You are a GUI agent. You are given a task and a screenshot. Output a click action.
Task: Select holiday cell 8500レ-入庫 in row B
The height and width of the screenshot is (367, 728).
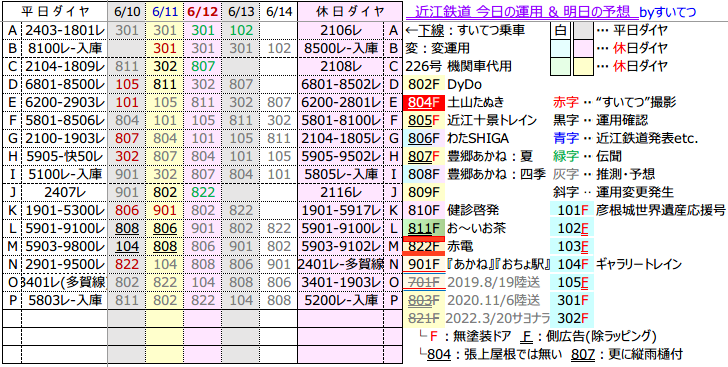click(x=342, y=49)
